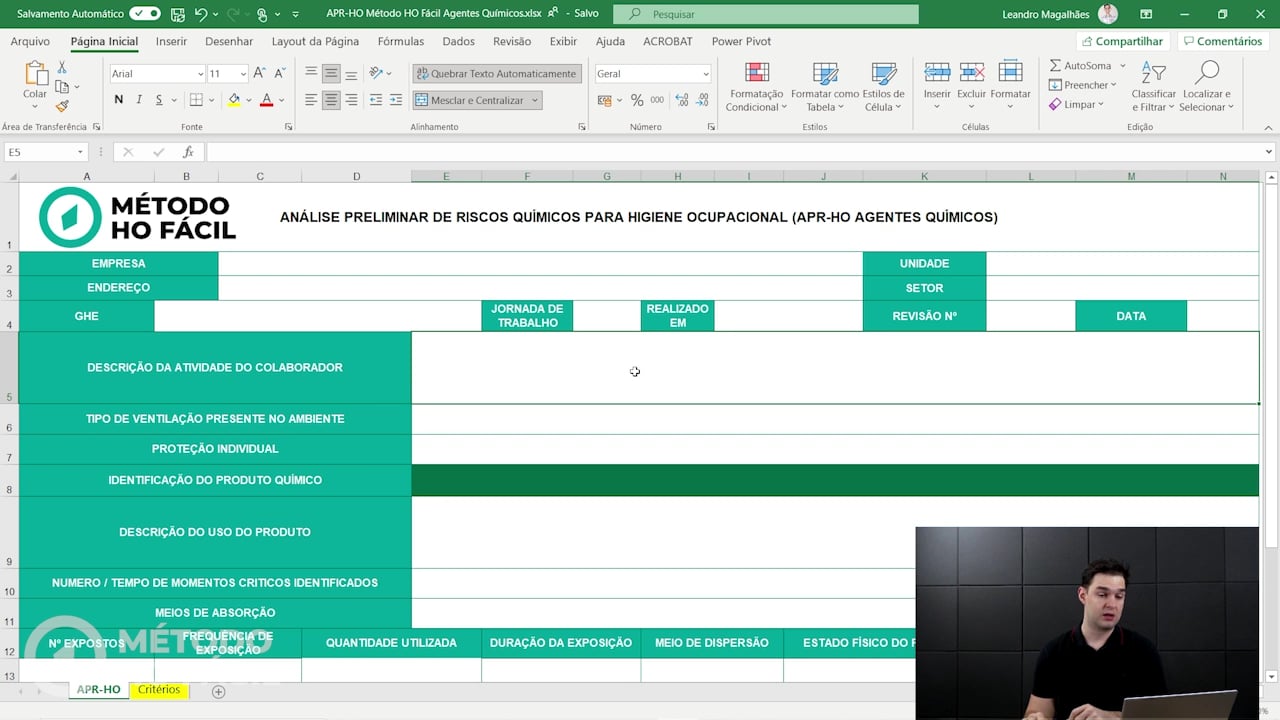Viewport: 1280px width, 720px height.
Task: Add a new sheet with plus button
Action: pos(218,691)
